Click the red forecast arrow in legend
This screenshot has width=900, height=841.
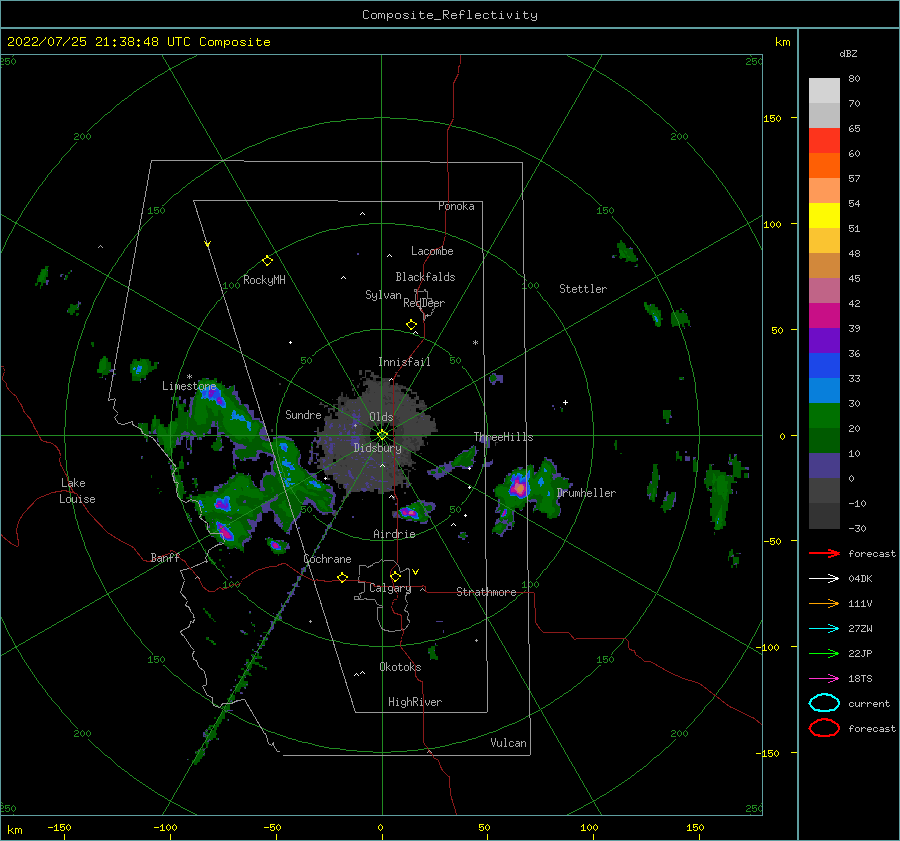(x=824, y=553)
